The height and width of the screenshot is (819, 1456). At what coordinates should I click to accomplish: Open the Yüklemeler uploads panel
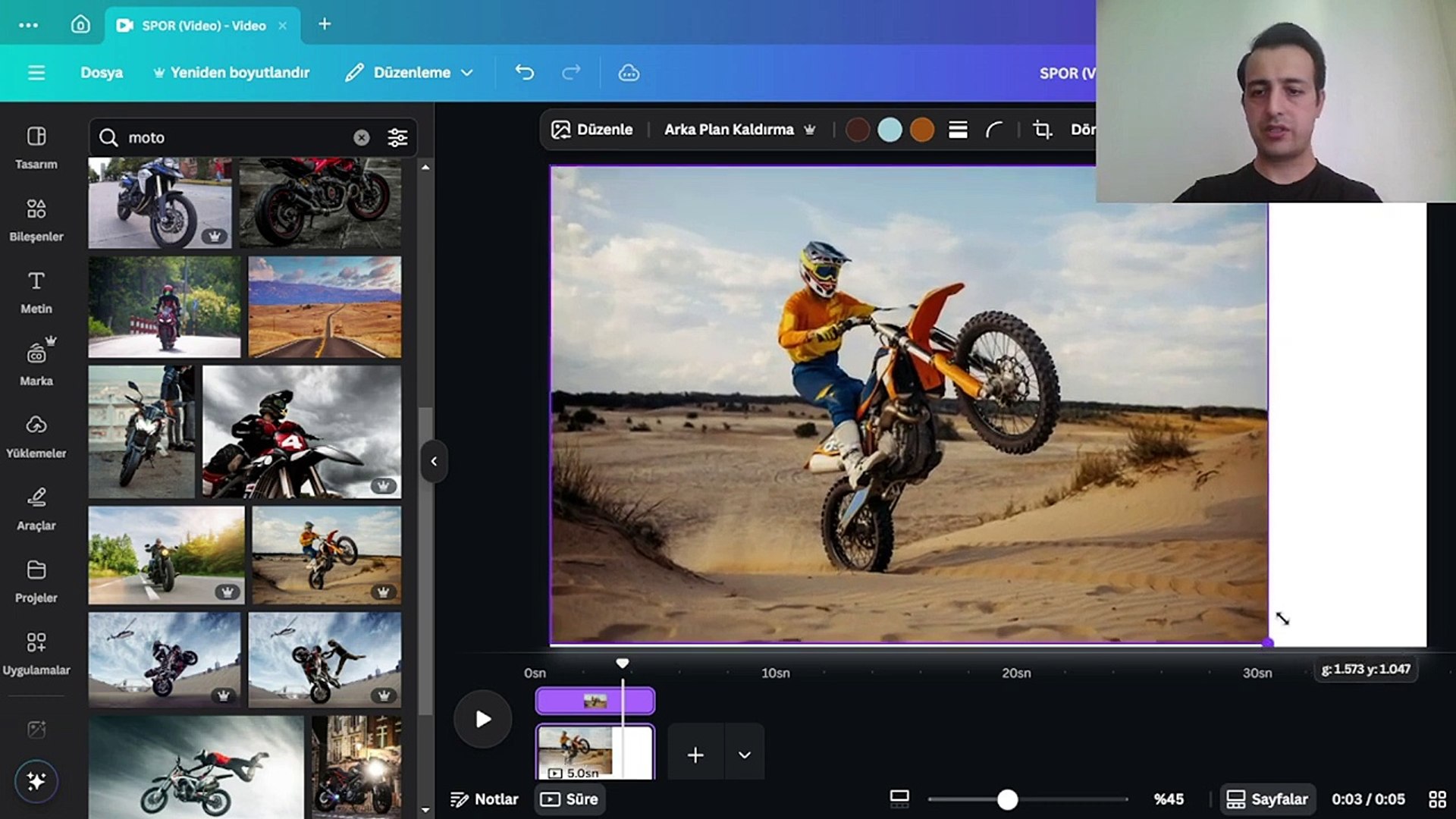(36, 436)
